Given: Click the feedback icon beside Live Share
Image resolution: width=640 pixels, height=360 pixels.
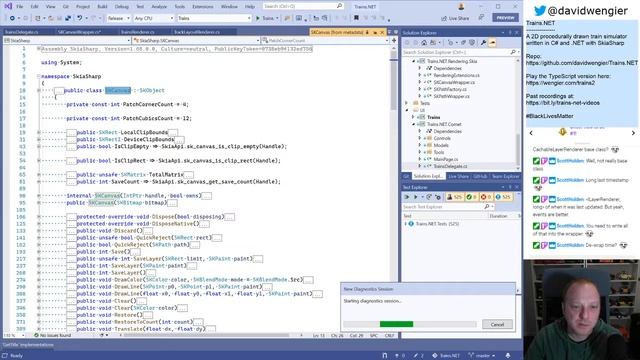Looking at the screenshot, I should pos(481,18).
